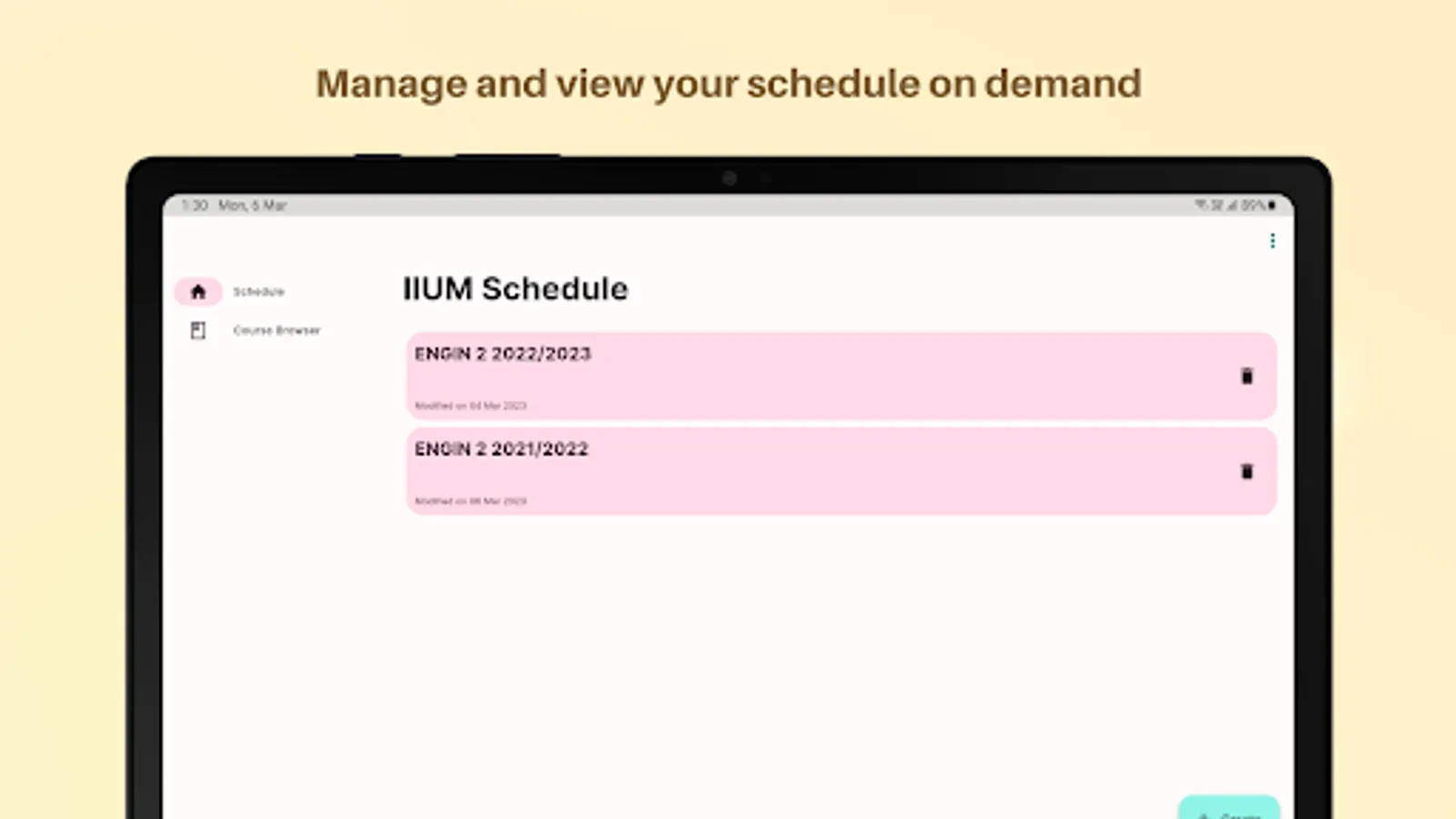1456x819 pixels.
Task: Click the home icon in the sidebar
Action: [x=198, y=292]
